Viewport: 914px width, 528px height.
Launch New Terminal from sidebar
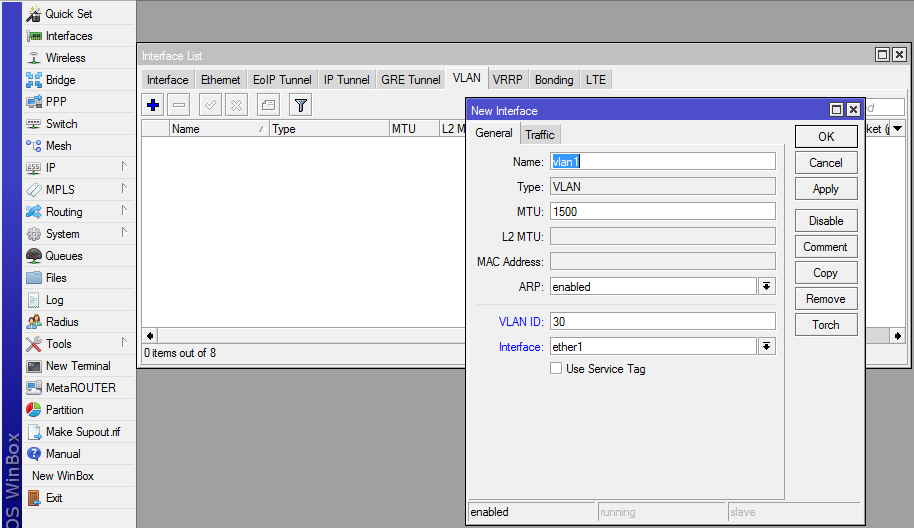click(78, 366)
